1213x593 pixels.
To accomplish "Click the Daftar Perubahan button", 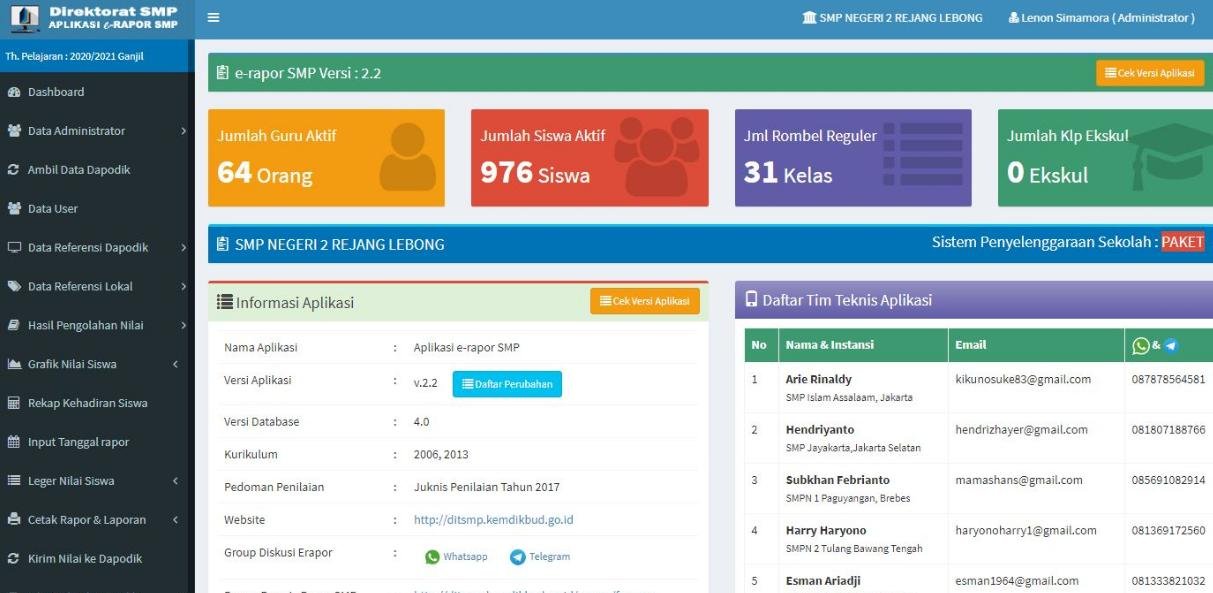I will pyautogui.click(x=507, y=384).
